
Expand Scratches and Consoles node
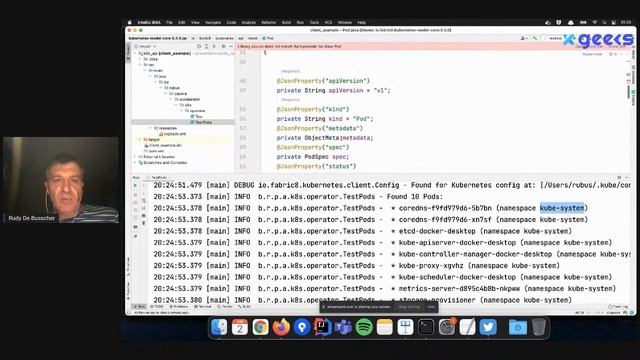tap(135, 162)
